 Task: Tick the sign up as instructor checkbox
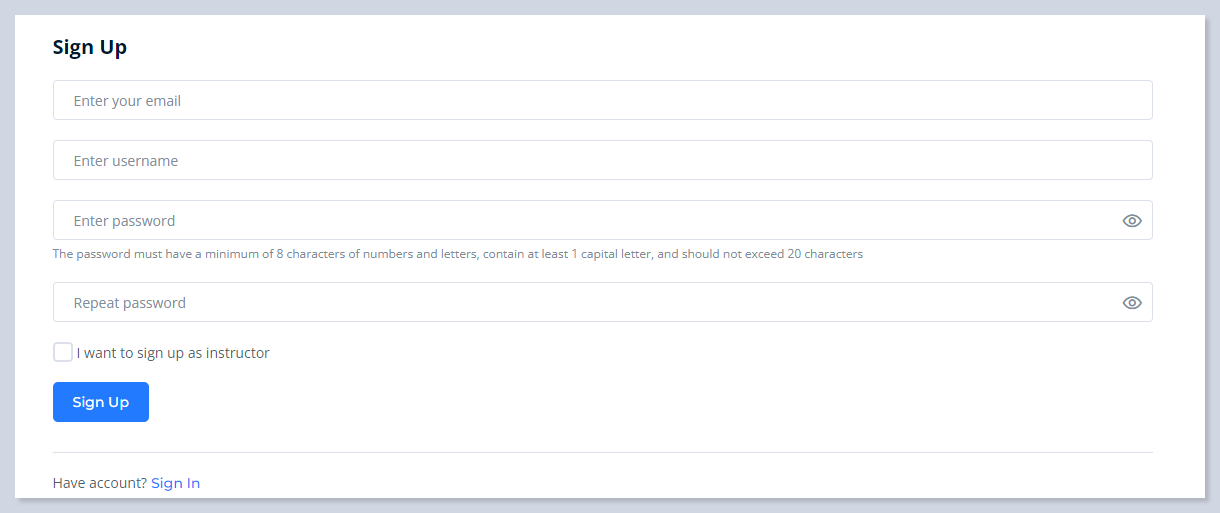(x=63, y=352)
